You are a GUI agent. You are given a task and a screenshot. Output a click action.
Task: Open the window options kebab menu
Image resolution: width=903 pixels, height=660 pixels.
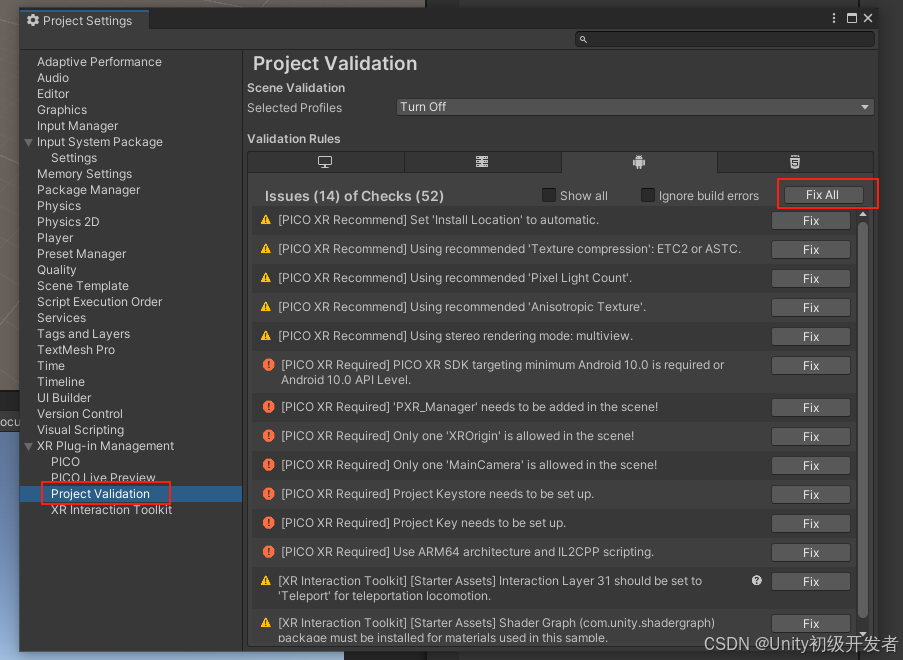(834, 18)
